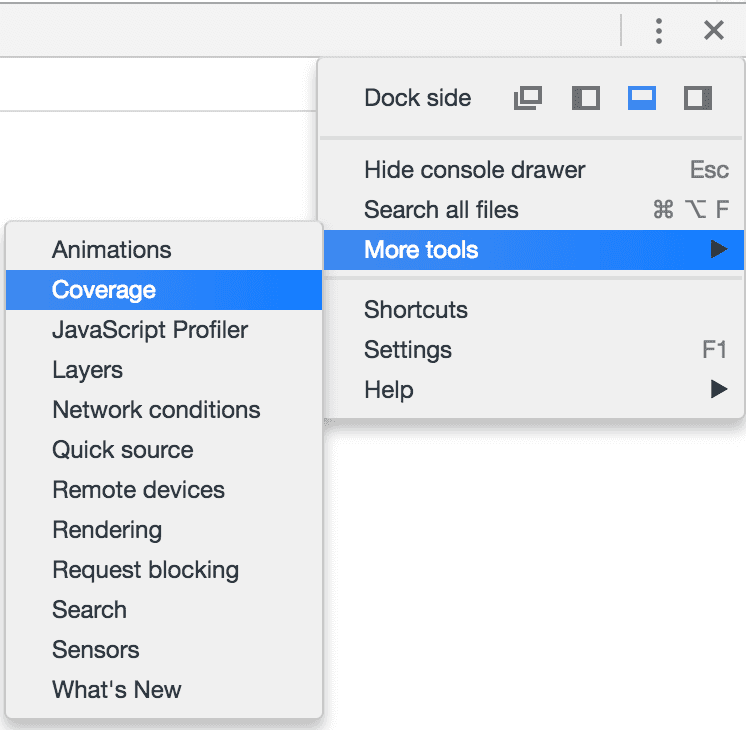Open the Shortcuts entry
The width and height of the screenshot is (746, 730).
tap(416, 310)
